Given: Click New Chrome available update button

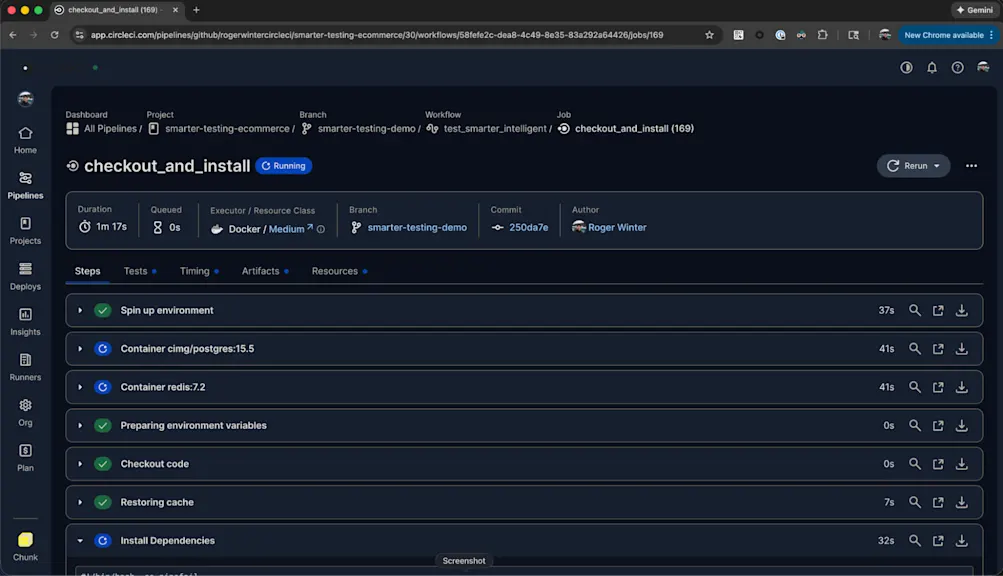Looking at the screenshot, I should click(x=948, y=35).
